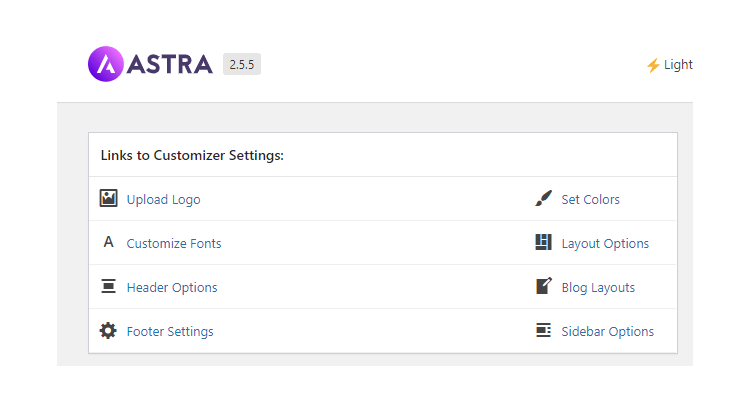
Task: Click the Layout Options grid icon
Action: point(543,243)
